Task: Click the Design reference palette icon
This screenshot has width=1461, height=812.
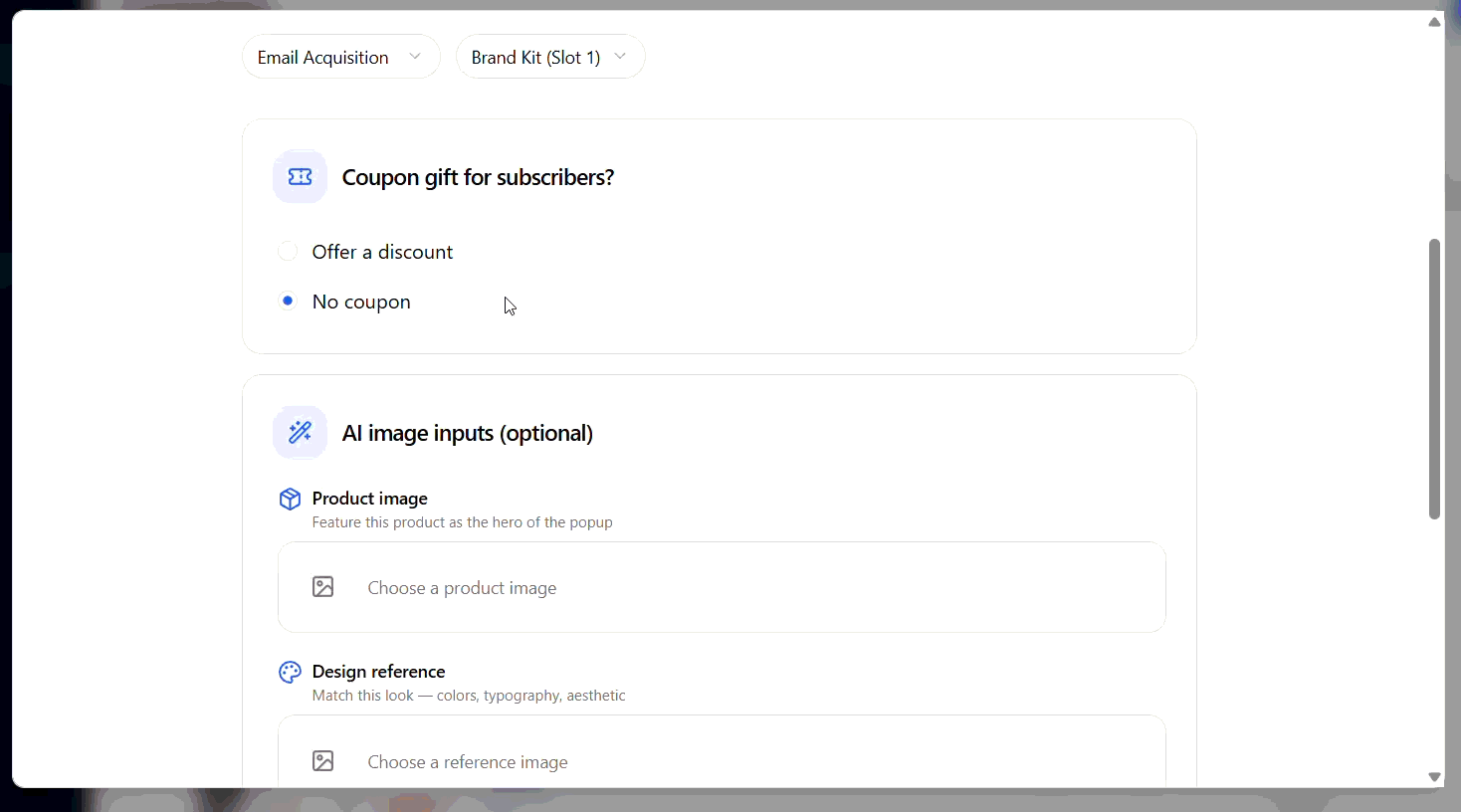Action: (290, 672)
